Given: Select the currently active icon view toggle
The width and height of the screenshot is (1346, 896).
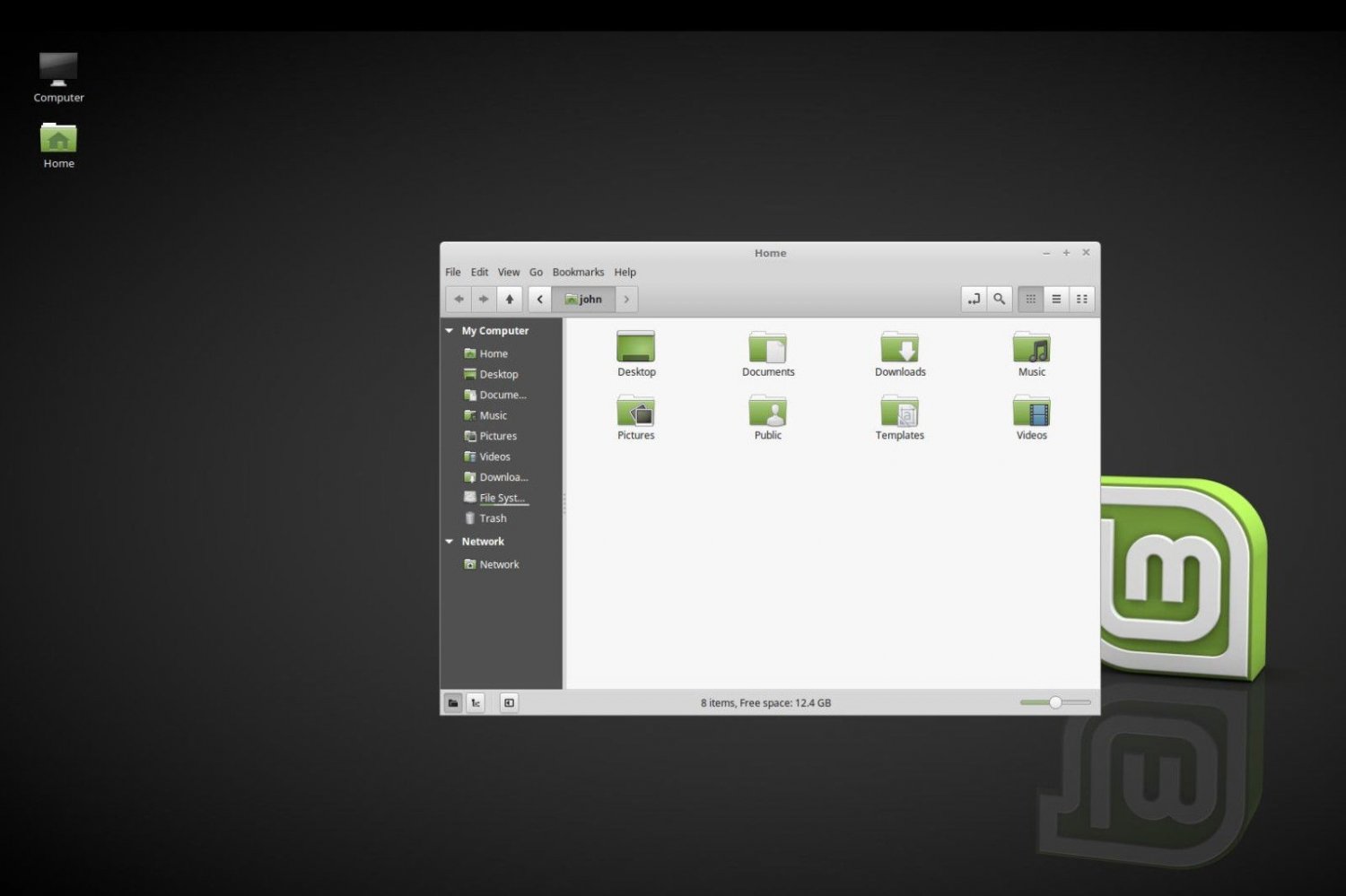Looking at the screenshot, I should coord(1030,299).
